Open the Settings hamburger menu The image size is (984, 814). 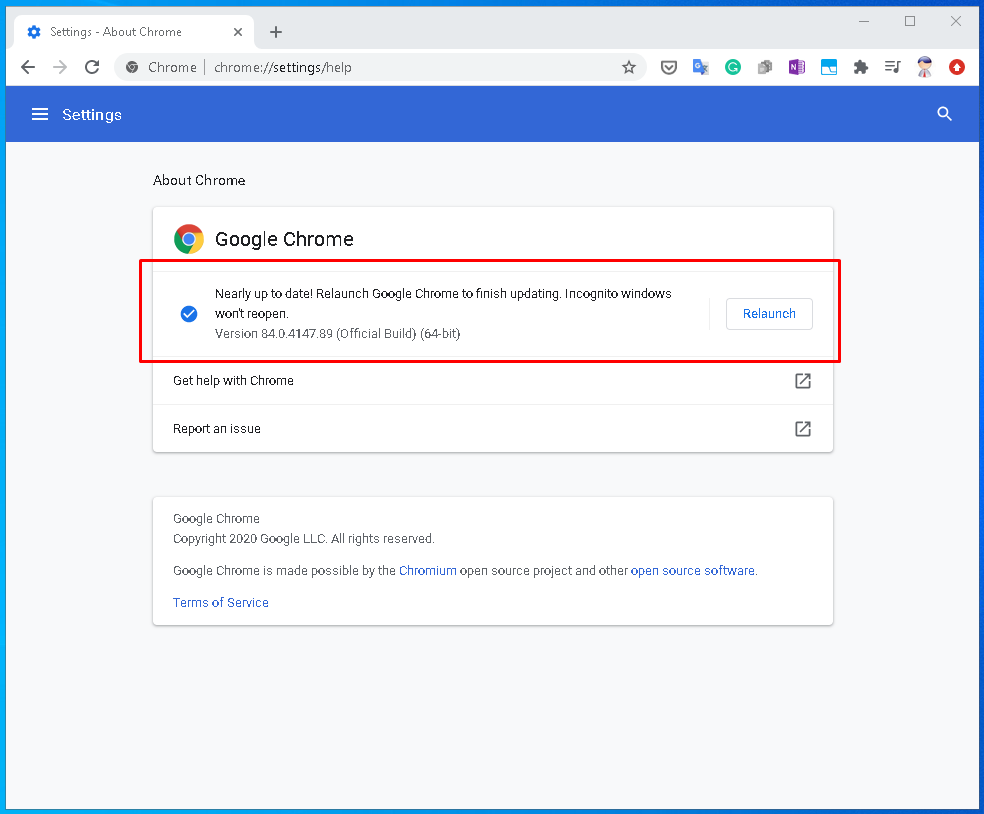pos(40,114)
